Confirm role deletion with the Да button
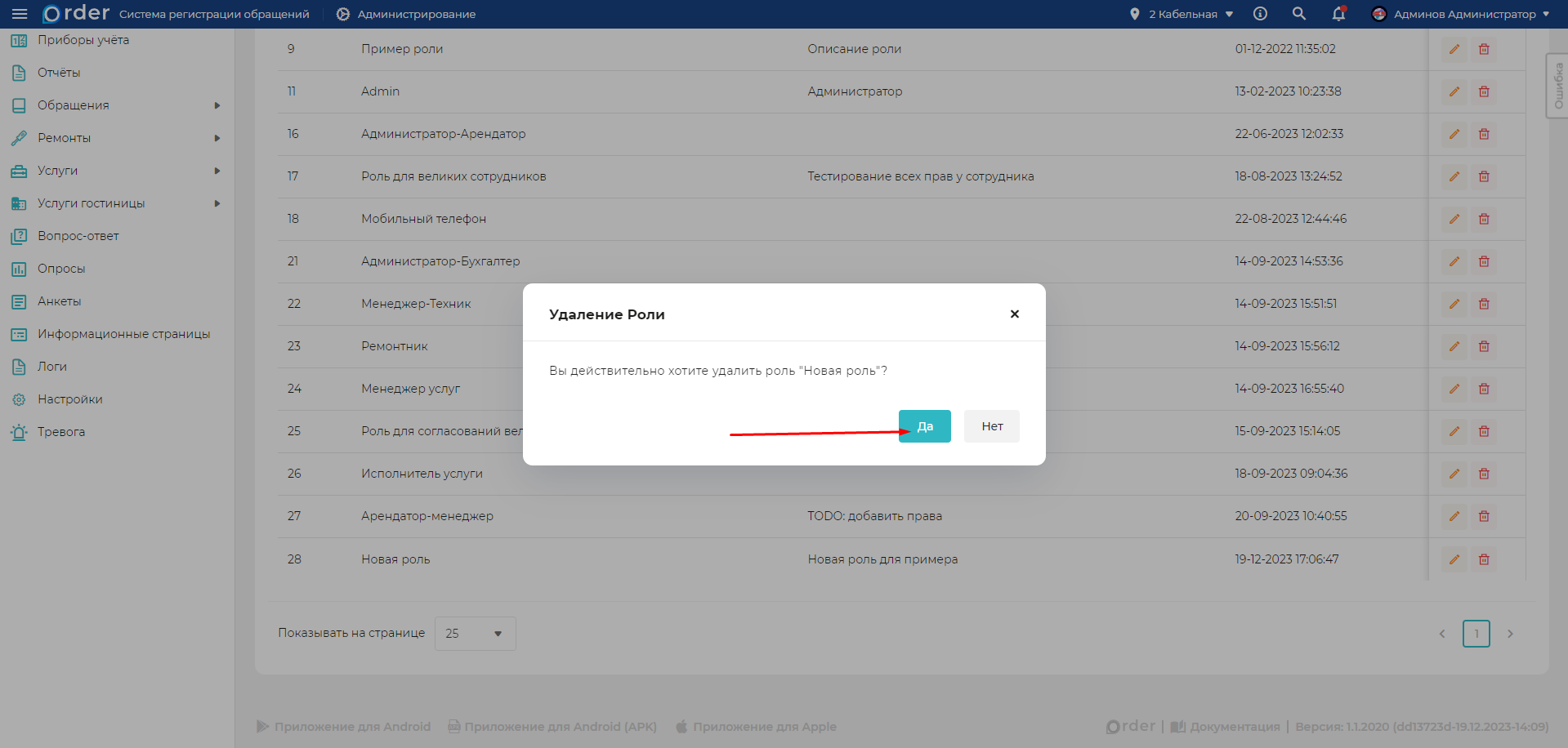The image size is (1568, 748). pos(924,426)
